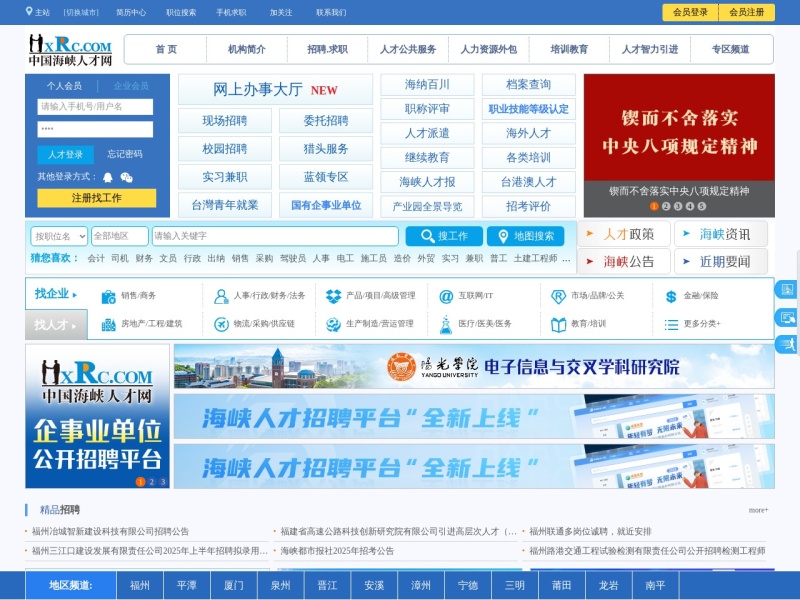This screenshot has height=600, width=800.
Task: Click arrow icon beside 海峡资讯
Action: point(686,234)
